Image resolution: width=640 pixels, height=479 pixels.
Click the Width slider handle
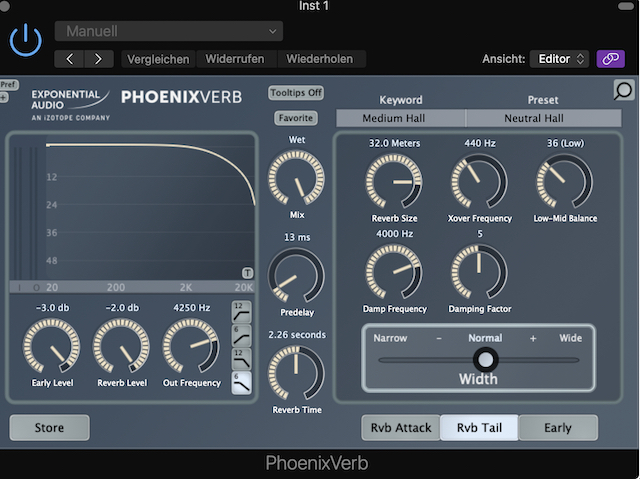click(485, 360)
